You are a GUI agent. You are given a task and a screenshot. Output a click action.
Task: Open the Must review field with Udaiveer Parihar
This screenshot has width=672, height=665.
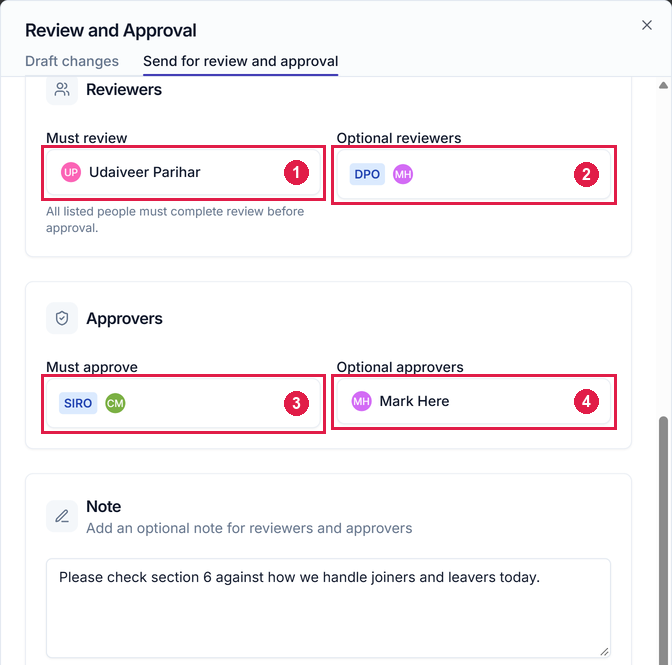point(183,172)
